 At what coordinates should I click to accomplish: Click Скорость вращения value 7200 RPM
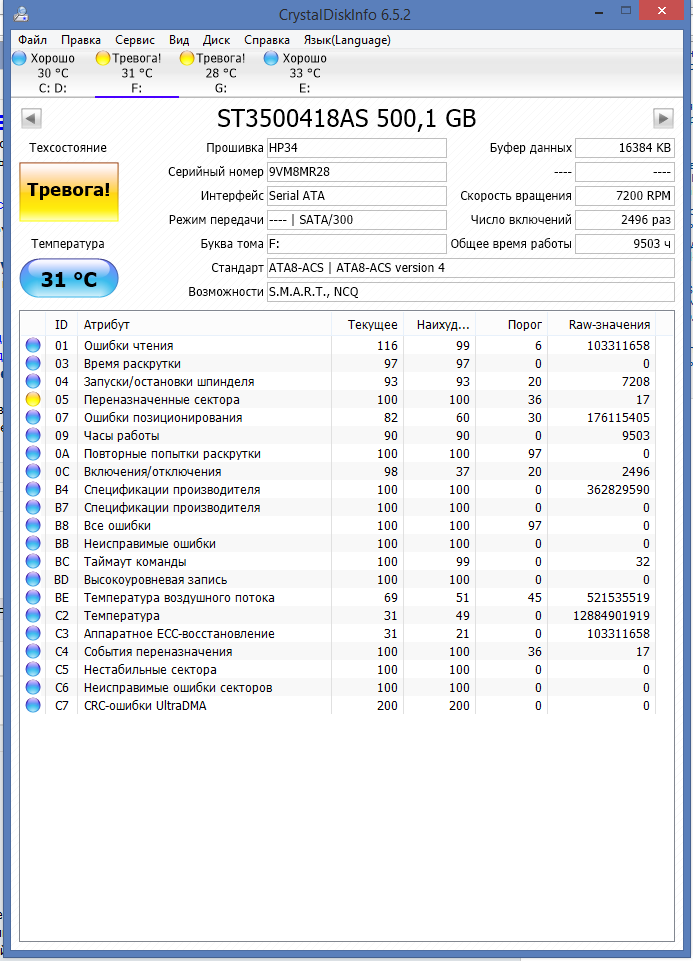pyautogui.click(x=625, y=196)
